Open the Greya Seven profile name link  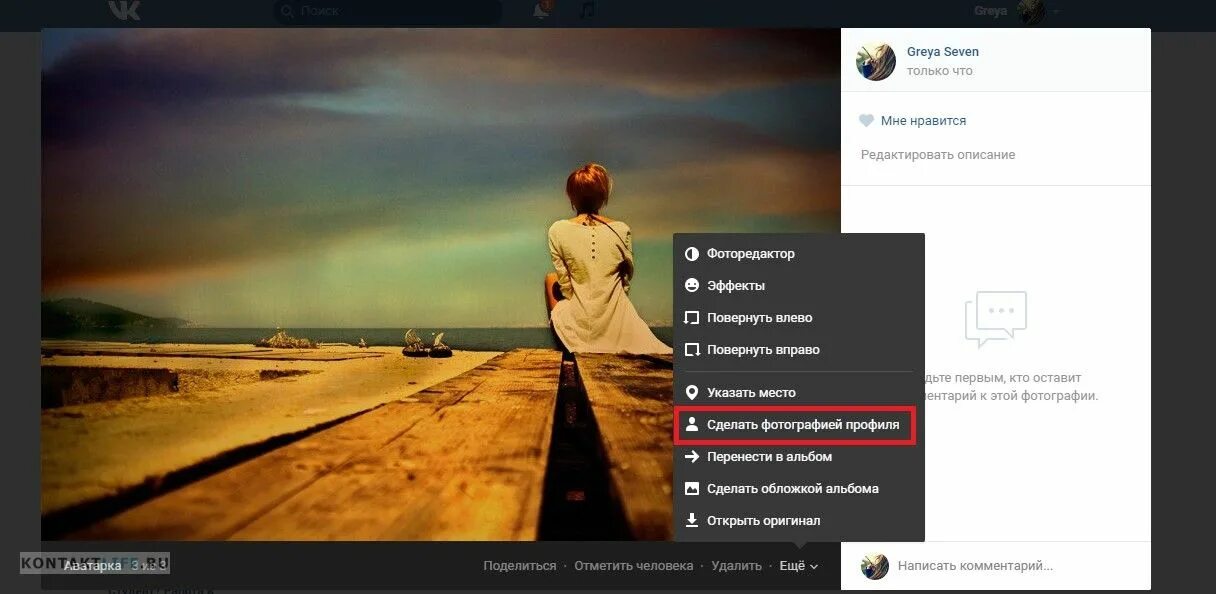(x=943, y=52)
